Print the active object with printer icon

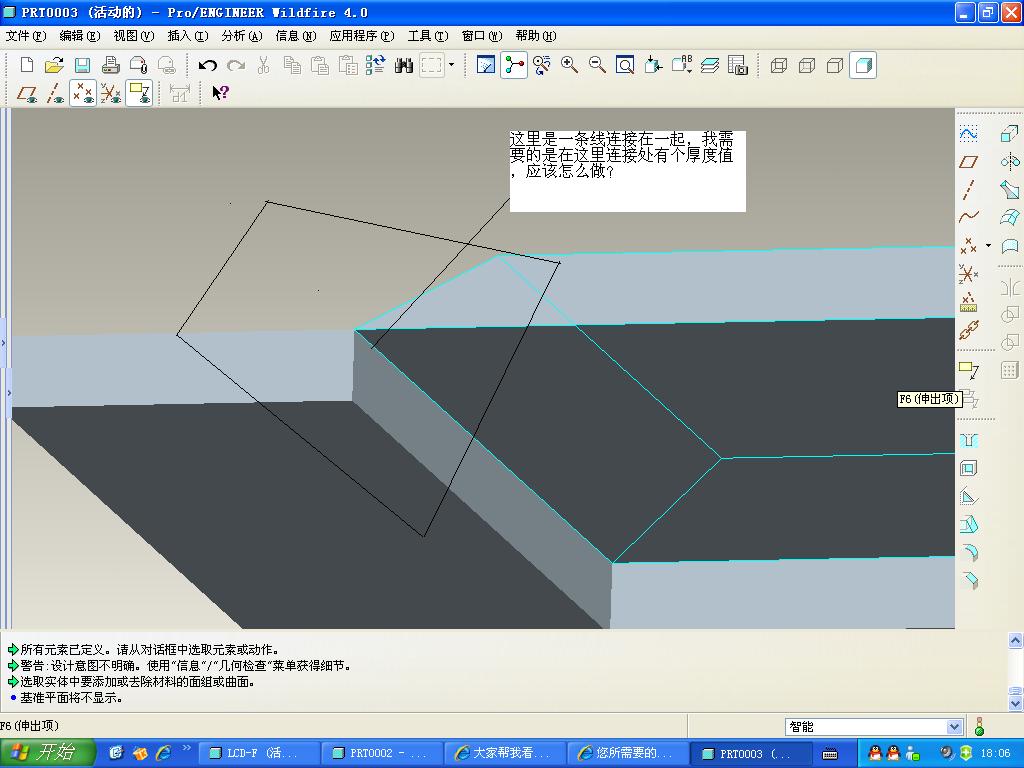pos(110,65)
